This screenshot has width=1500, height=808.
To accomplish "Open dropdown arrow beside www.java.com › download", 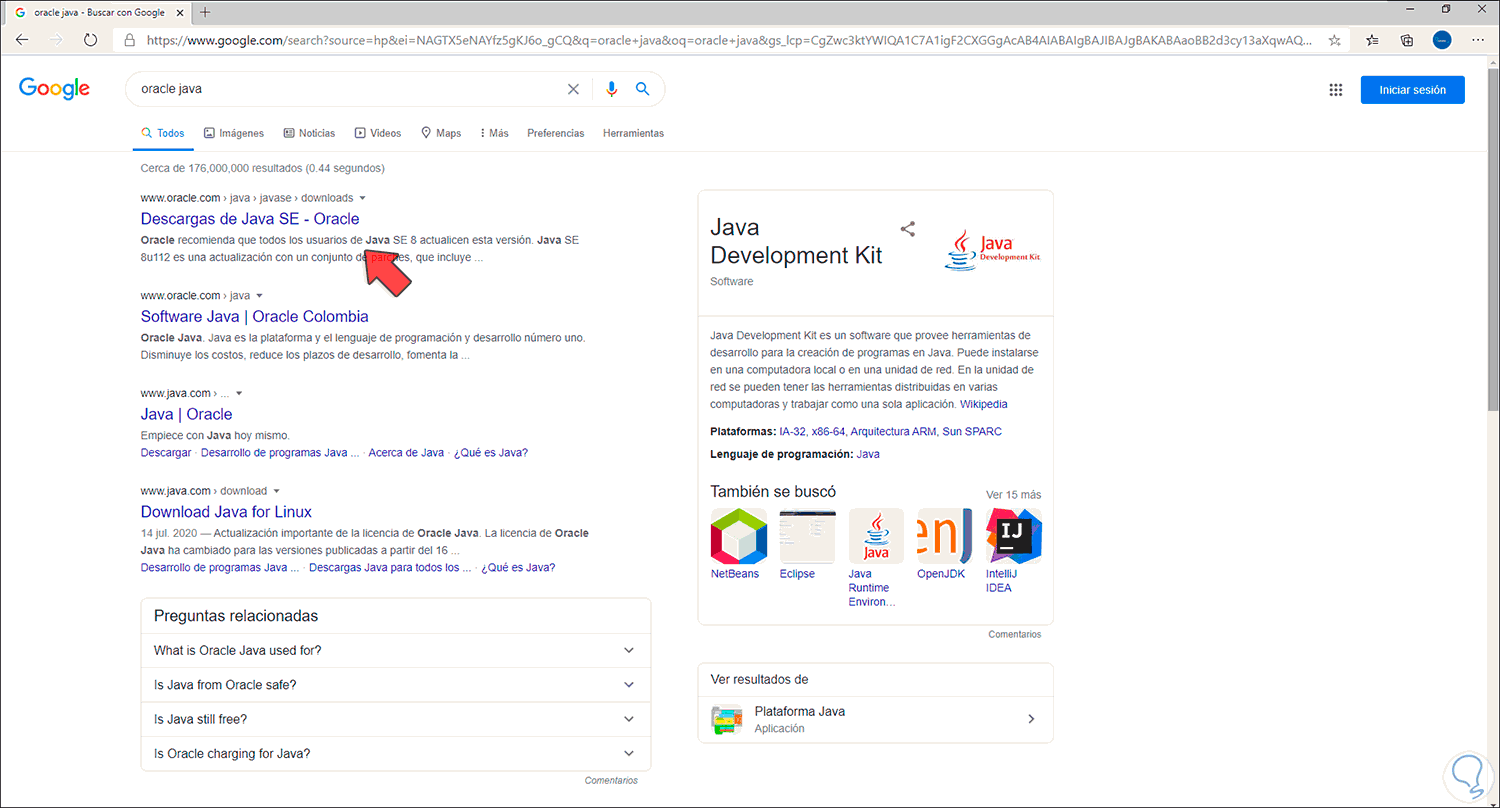I will pos(276,491).
